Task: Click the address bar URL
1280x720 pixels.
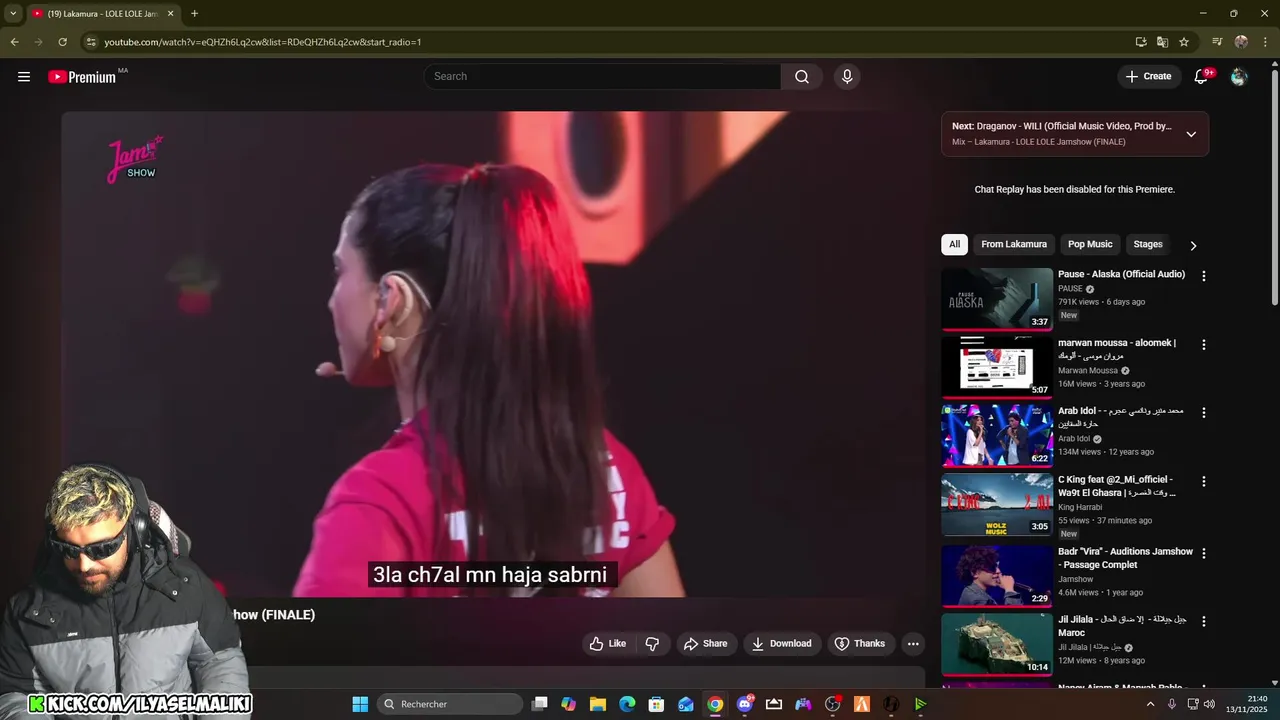Action: tap(263, 42)
